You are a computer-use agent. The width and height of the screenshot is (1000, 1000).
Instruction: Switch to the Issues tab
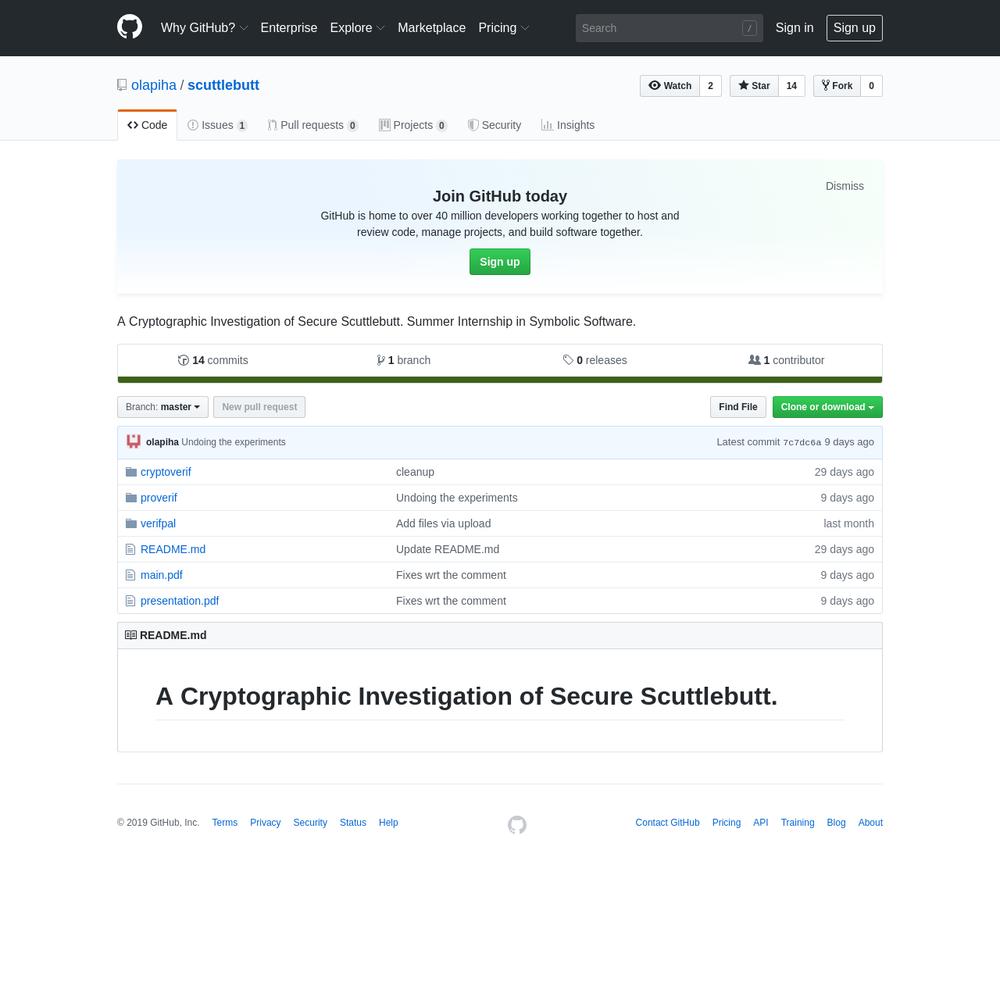click(x=217, y=125)
